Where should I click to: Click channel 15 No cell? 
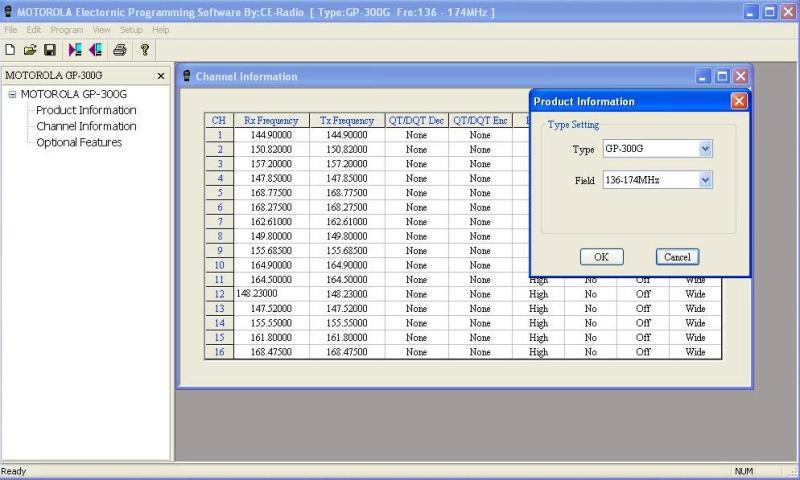[590, 338]
